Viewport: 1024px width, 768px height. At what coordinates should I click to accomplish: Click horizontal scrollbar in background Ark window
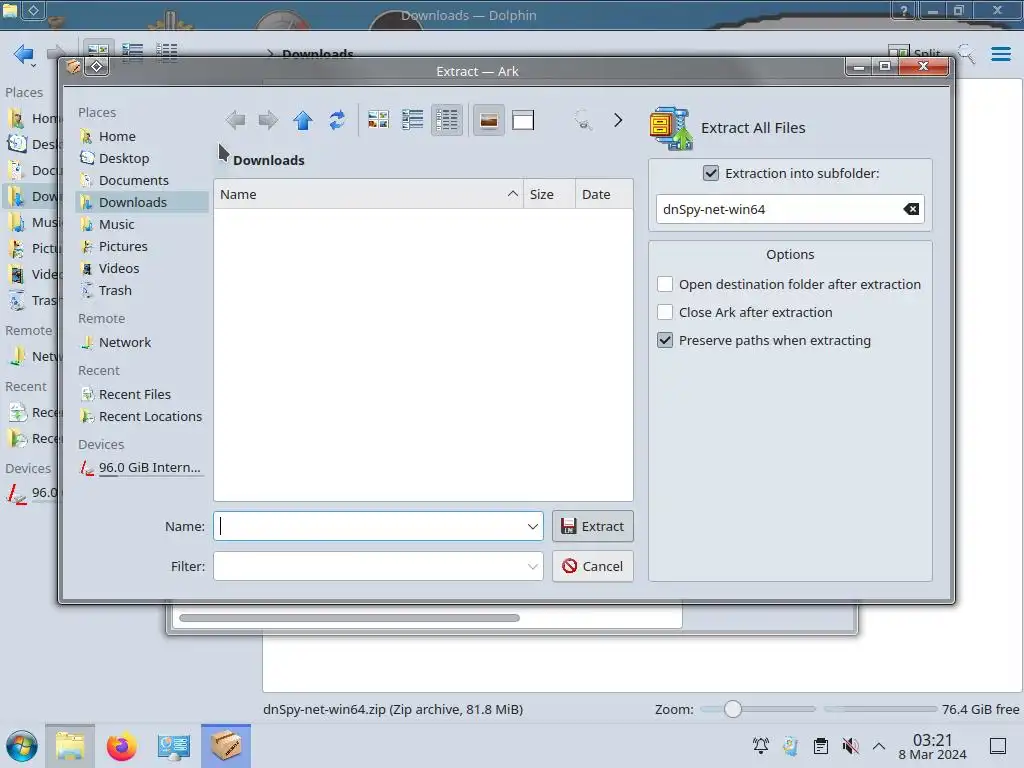349,618
